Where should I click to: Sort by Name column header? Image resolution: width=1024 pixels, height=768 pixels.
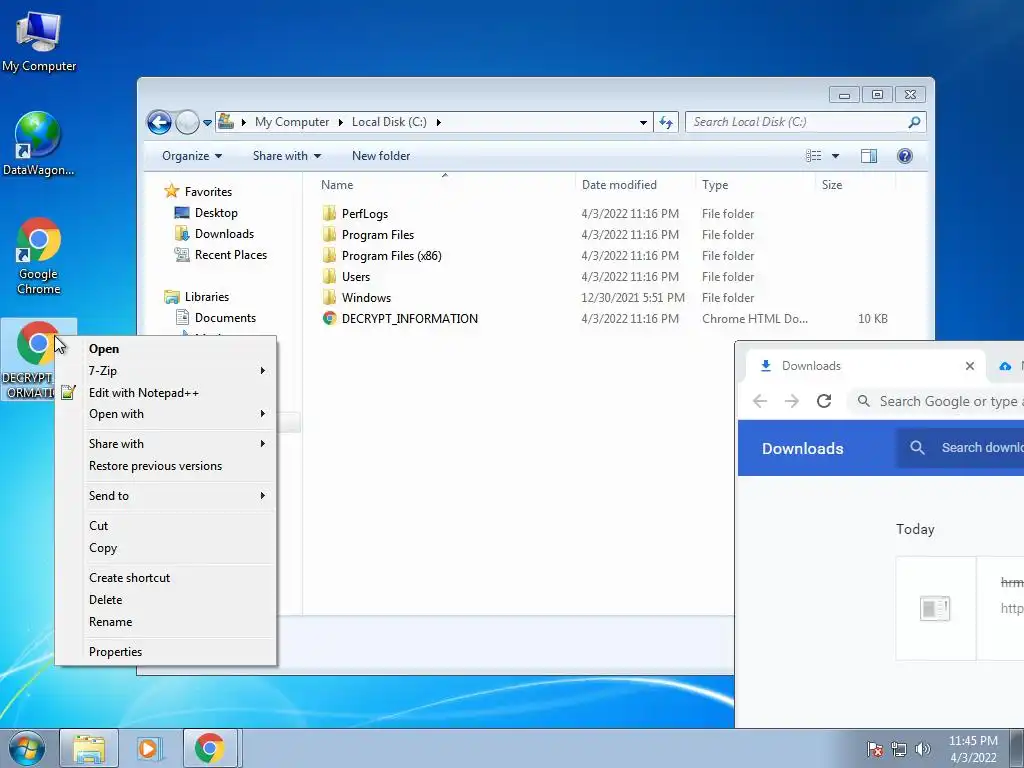[337, 185]
